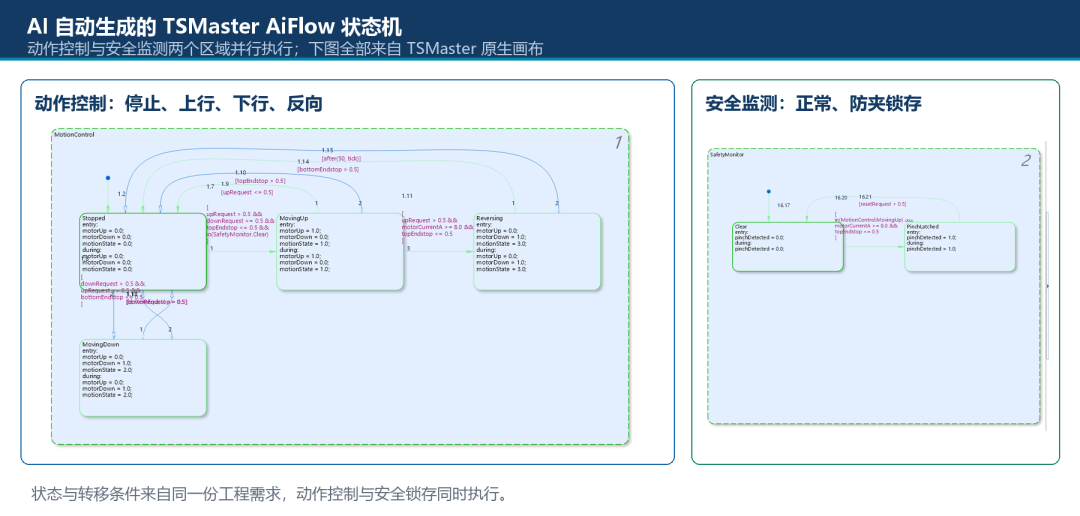Viewport: 1080px width, 516px height.
Task: Select the PinchLatched state box
Action: (960, 247)
